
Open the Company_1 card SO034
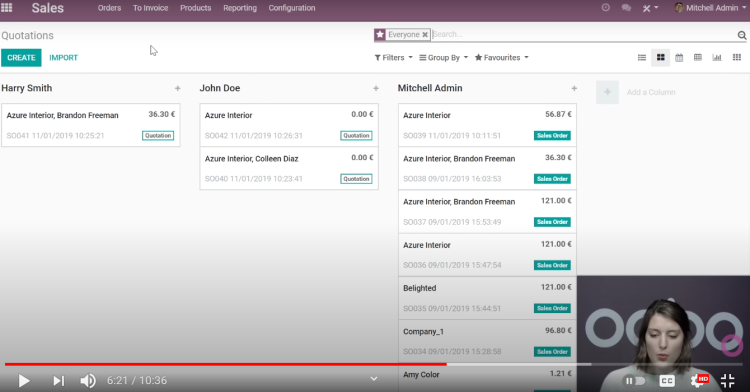[487, 341]
